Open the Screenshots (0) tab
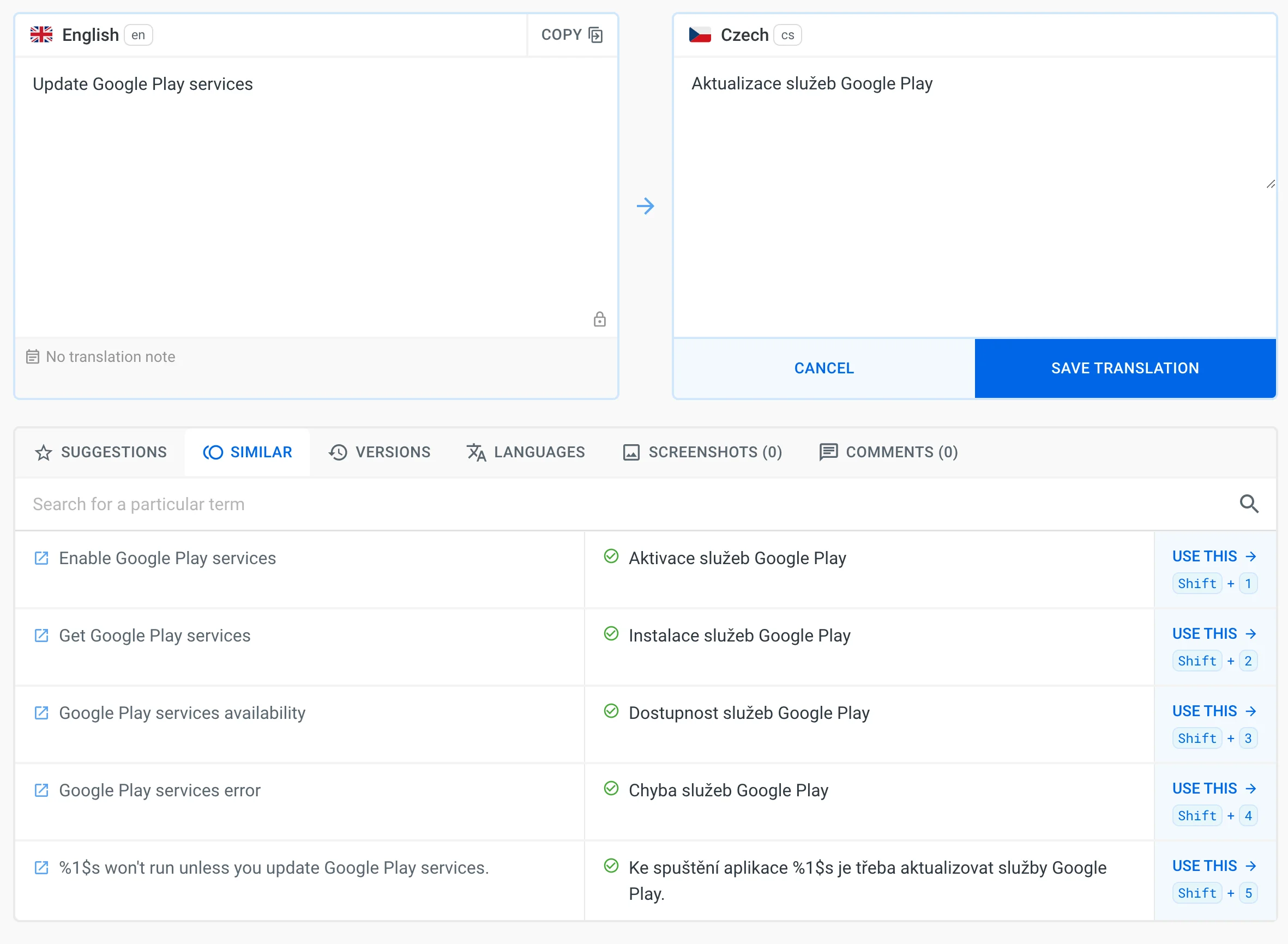 pyautogui.click(x=702, y=452)
